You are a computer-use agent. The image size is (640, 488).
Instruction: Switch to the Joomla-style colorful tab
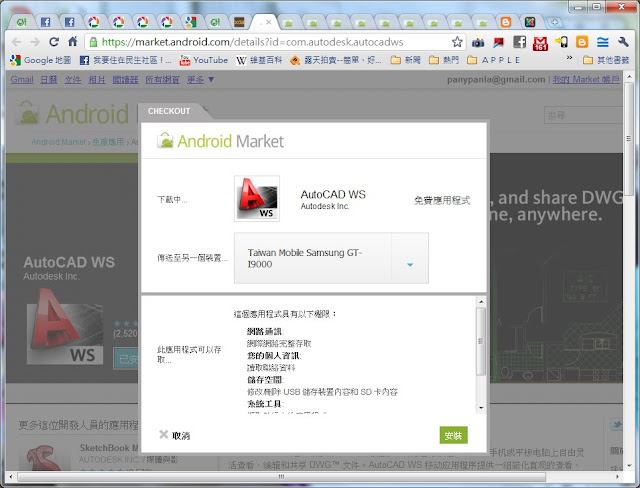tap(530, 22)
